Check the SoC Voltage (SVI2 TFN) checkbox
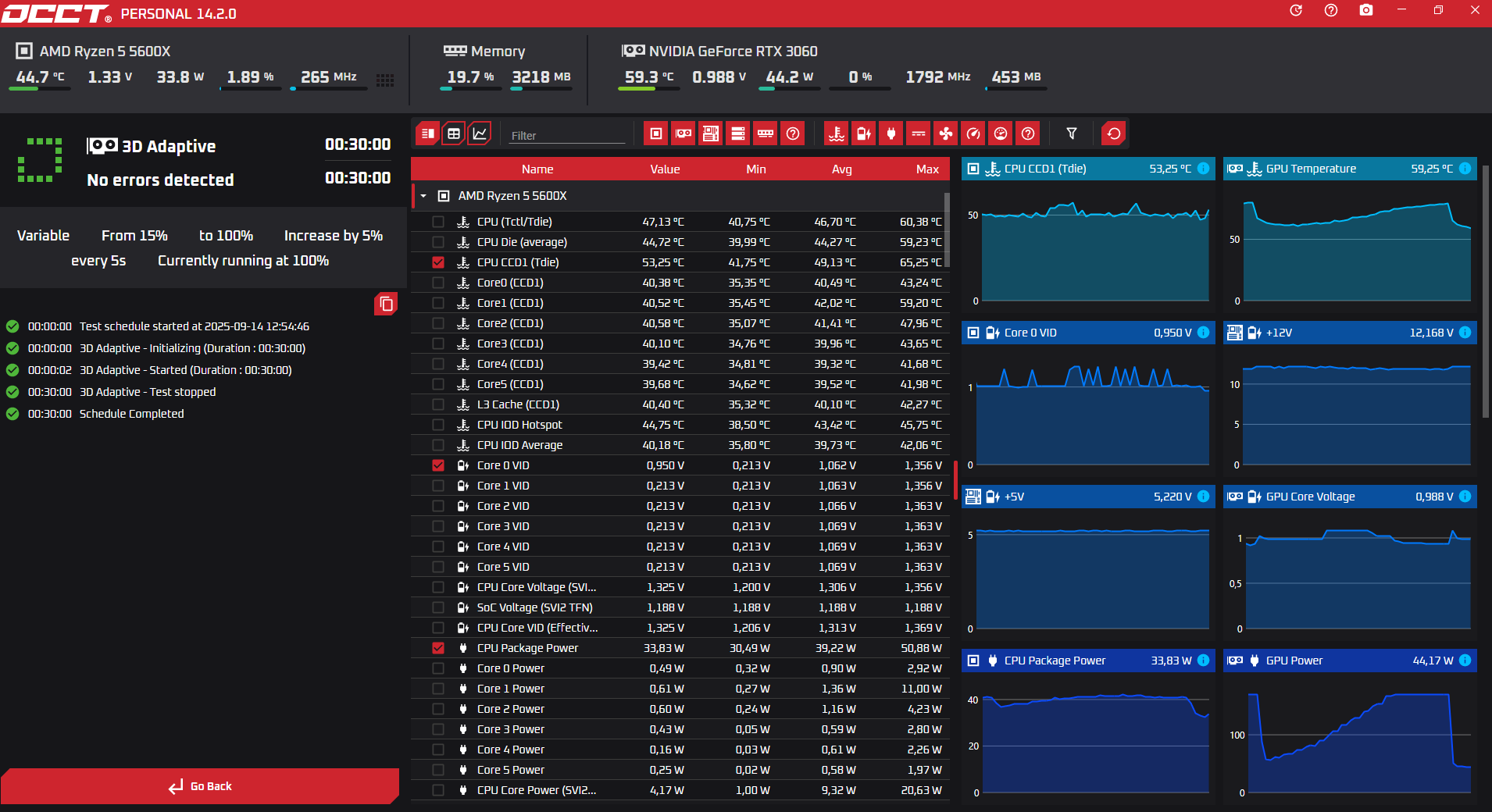This screenshot has height=812, width=1492. (438, 607)
